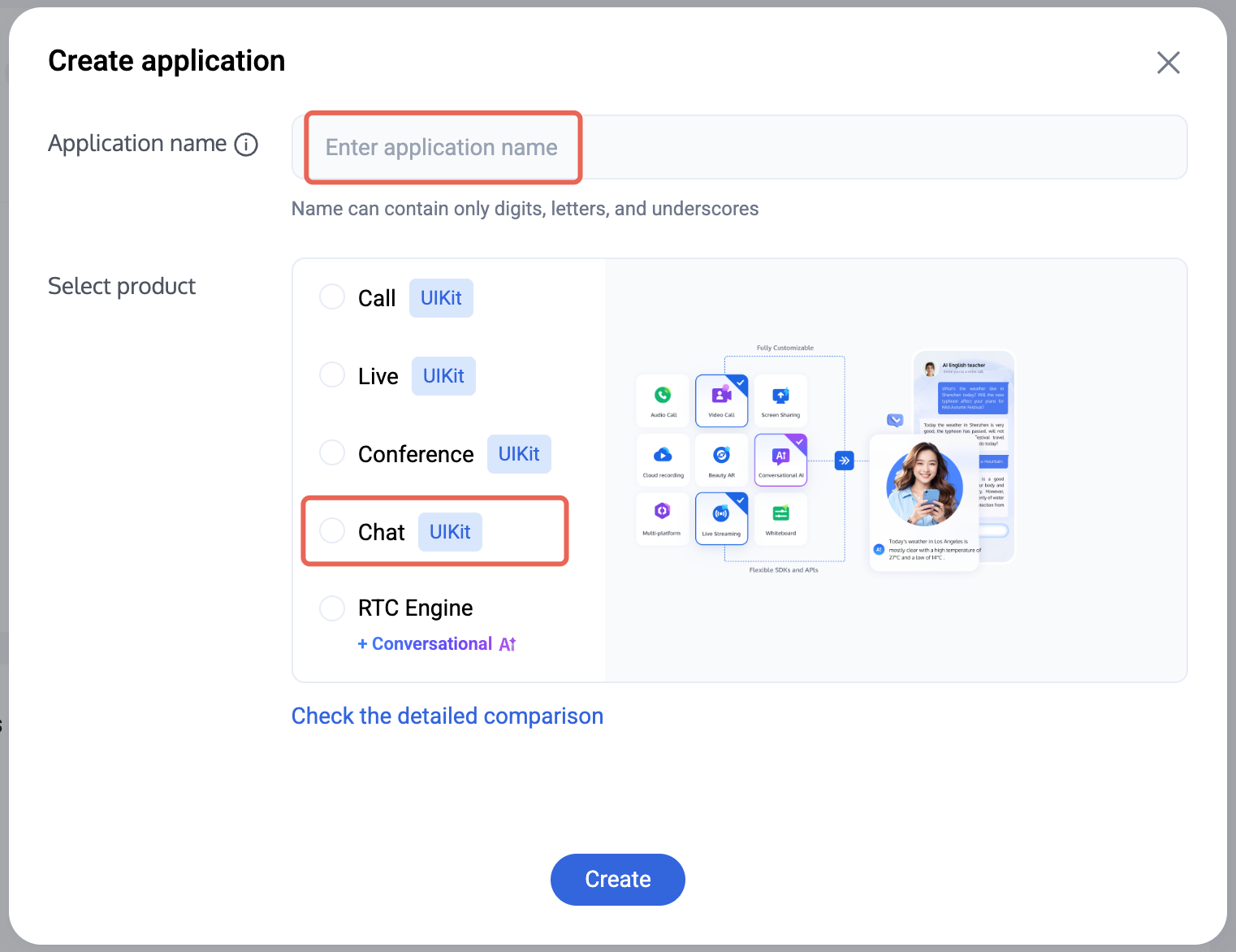The height and width of the screenshot is (952, 1236).
Task: Click the "Select product" label
Action: (x=122, y=286)
